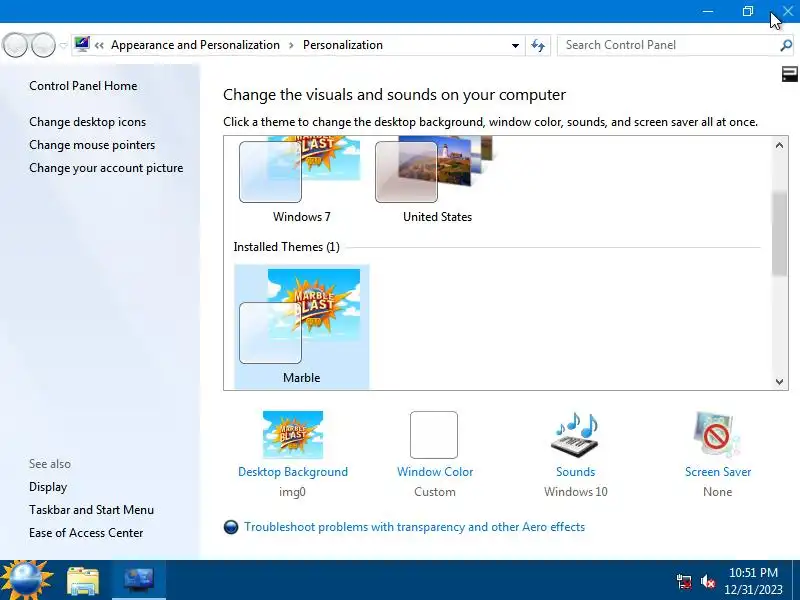The image size is (800, 600).
Task: Expand the address bar breadcrumb chevrons
Action: click(x=99, y=45)
